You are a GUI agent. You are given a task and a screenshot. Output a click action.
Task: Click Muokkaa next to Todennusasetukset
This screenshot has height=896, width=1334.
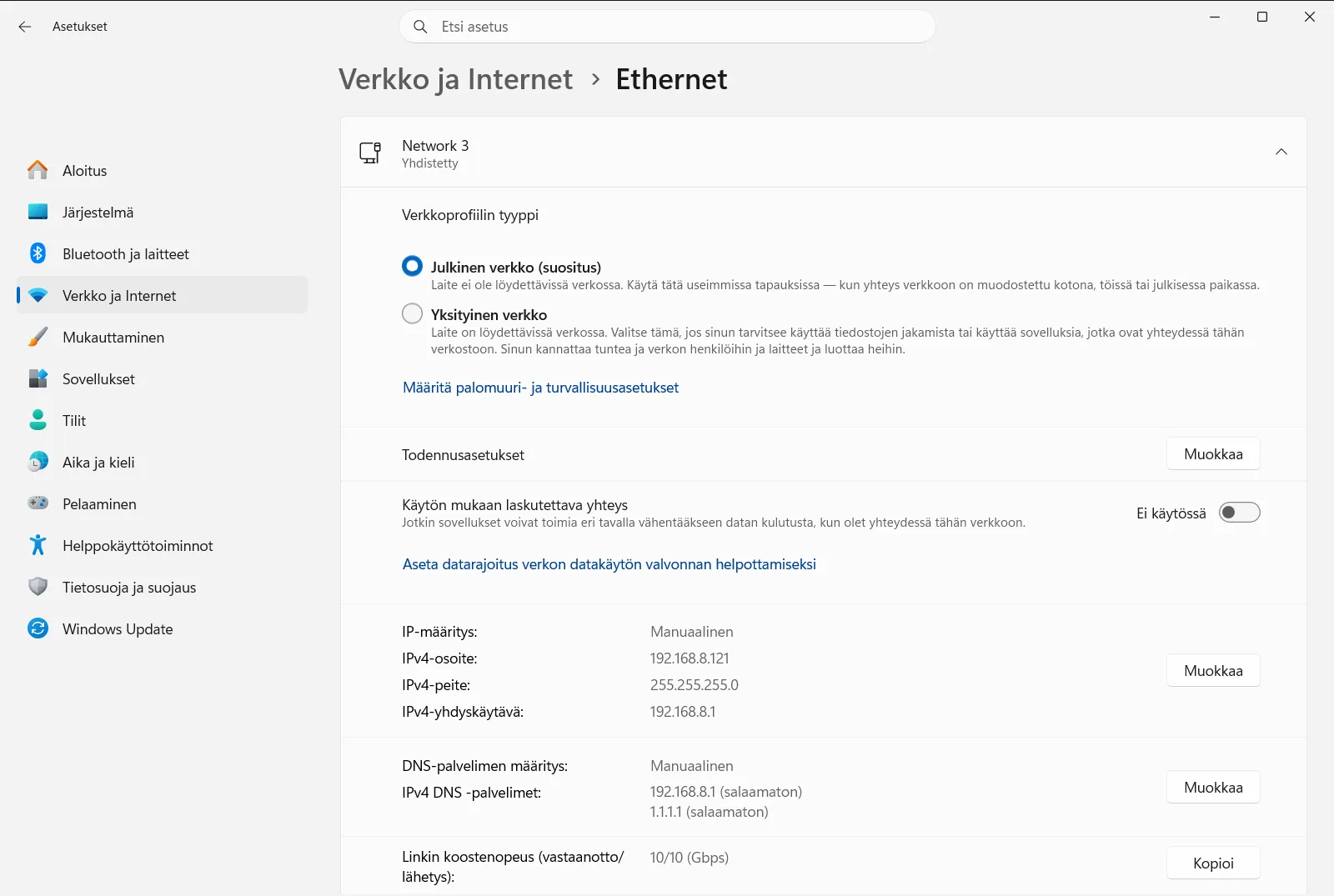(1213, 454)
